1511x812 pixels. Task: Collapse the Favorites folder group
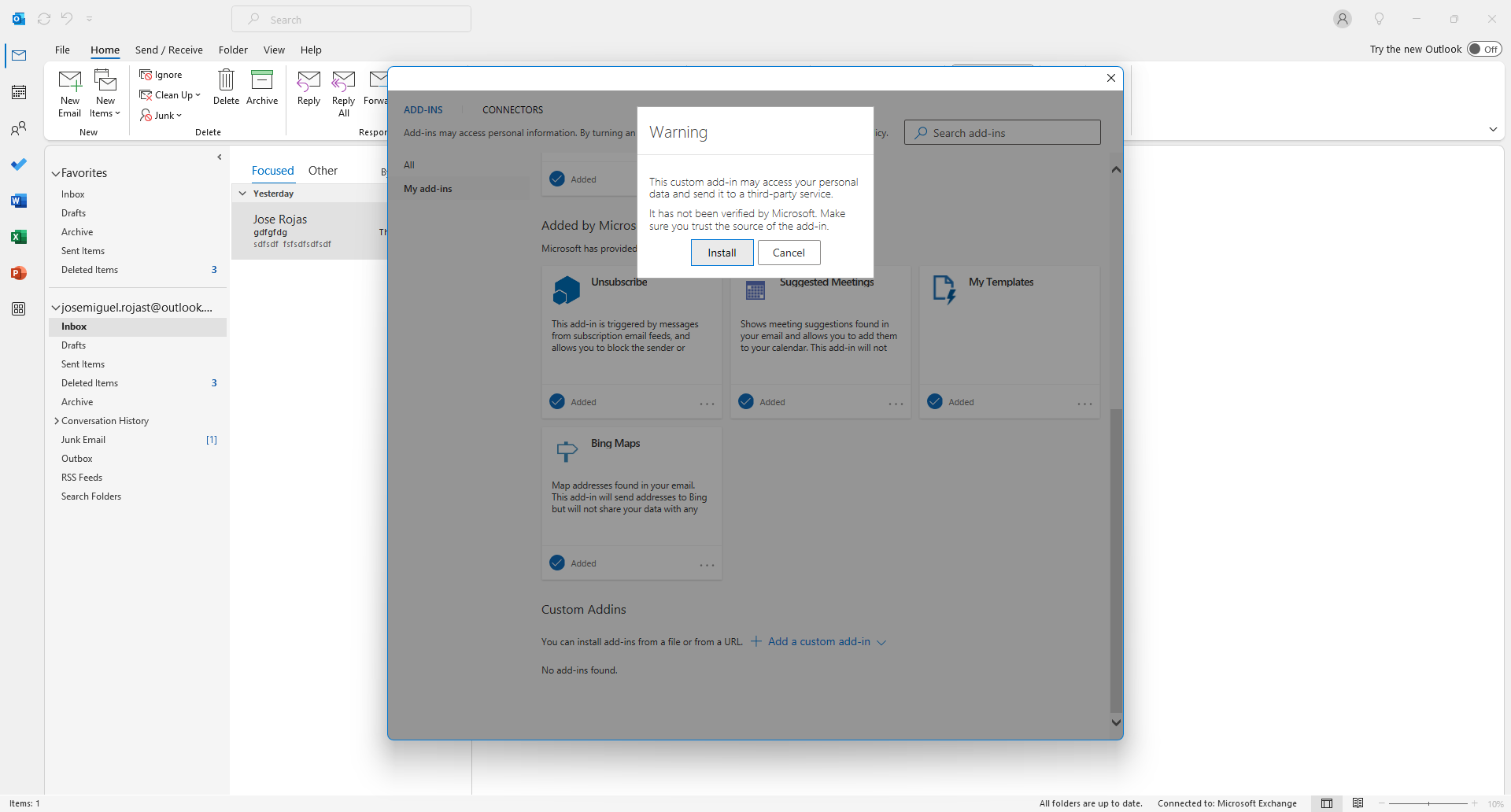pos(56,173)
